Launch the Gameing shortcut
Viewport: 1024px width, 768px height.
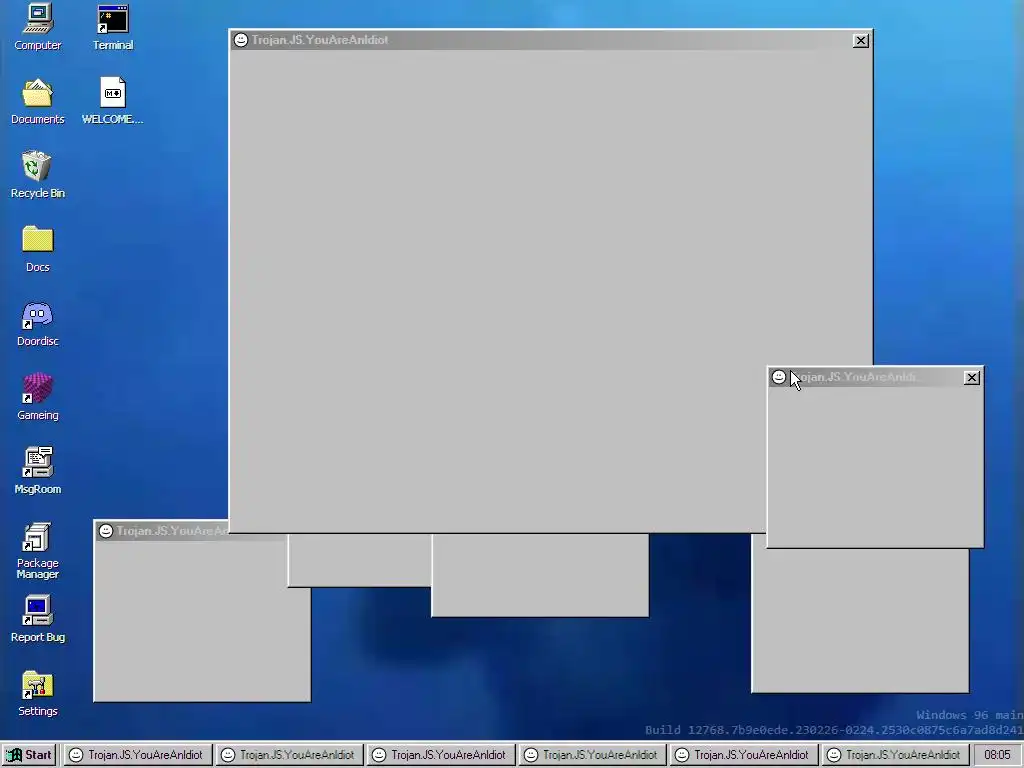pyautogui.click(x=37, y=397)
